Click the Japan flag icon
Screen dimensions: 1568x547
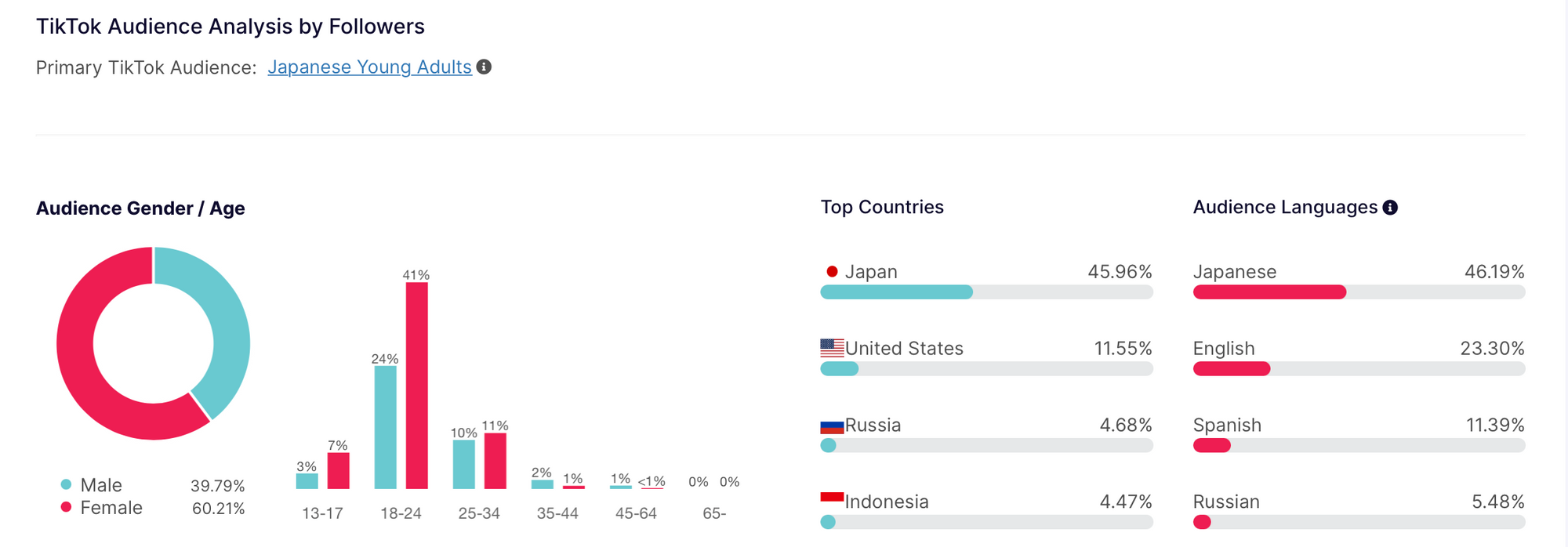point(832,272)
